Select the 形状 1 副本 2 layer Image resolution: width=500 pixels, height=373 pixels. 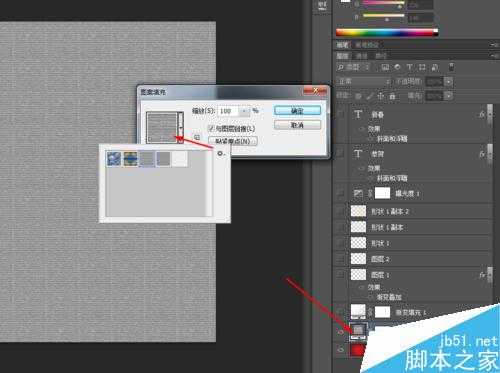422,211
